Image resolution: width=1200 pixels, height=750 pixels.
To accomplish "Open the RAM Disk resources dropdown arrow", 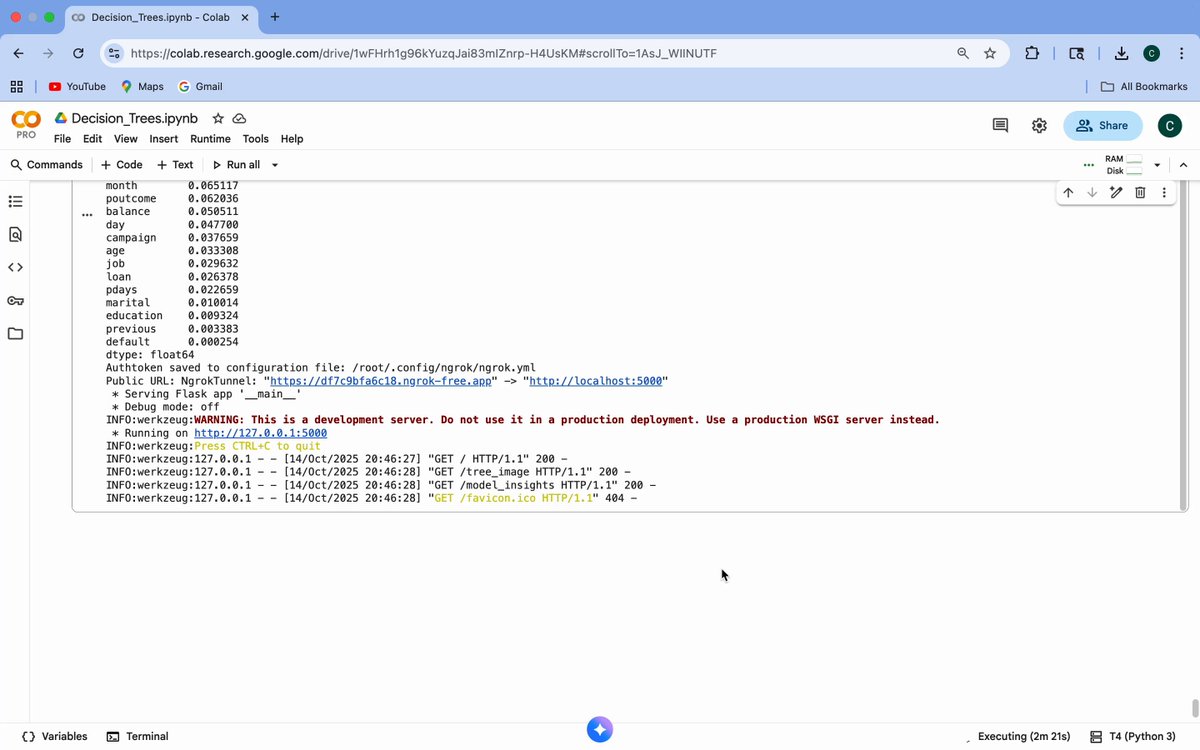I will [x=1158, y=165].
